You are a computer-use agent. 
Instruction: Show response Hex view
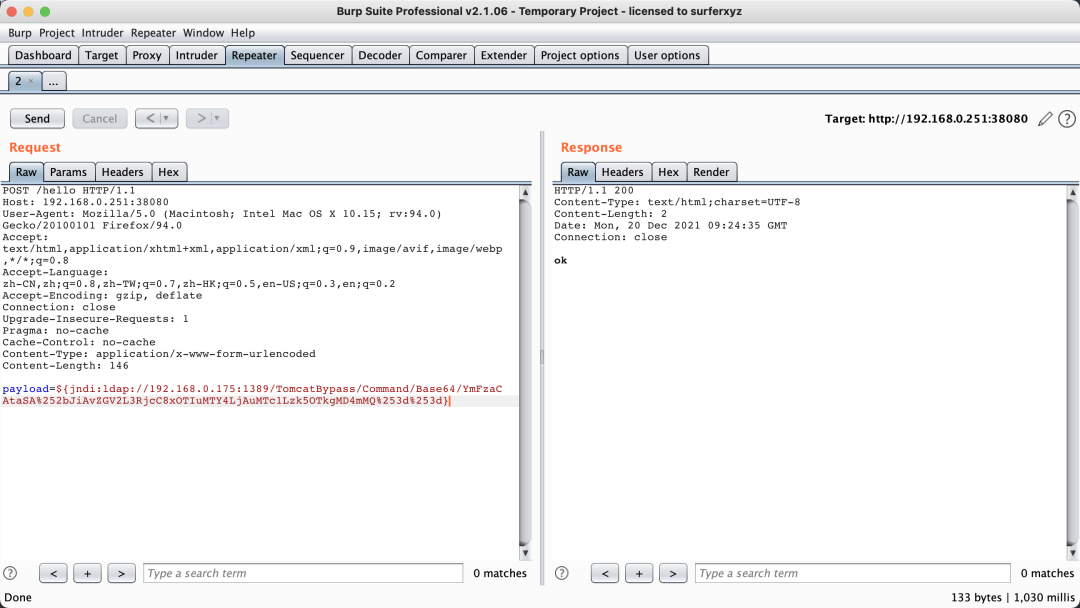click(668, 172)
